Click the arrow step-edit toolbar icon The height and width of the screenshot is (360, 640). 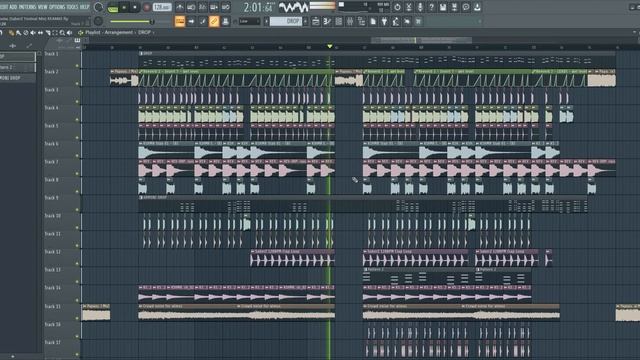pyautogui.click(x=191, y=21)
